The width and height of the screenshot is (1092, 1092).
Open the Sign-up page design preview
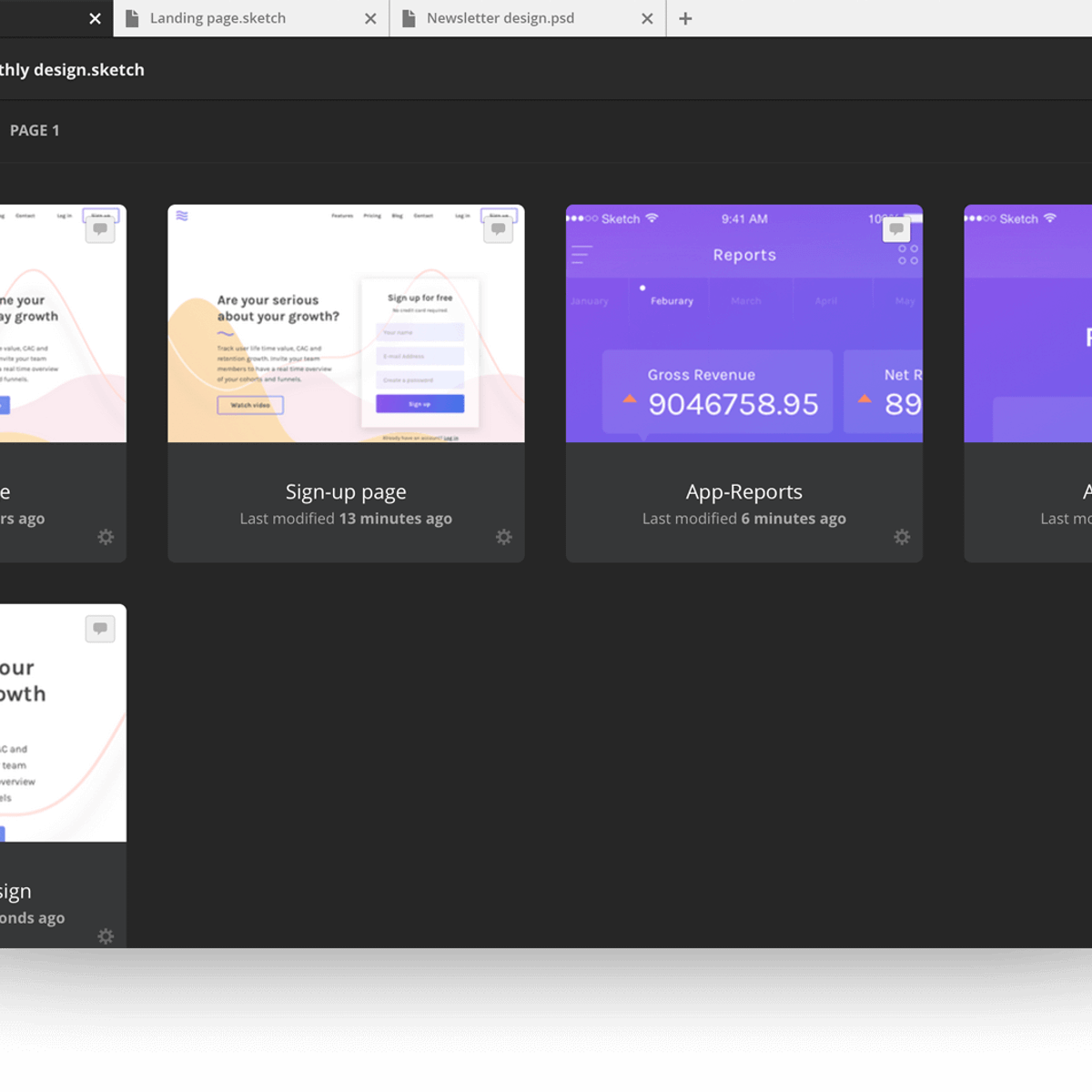tap(346, 323)
